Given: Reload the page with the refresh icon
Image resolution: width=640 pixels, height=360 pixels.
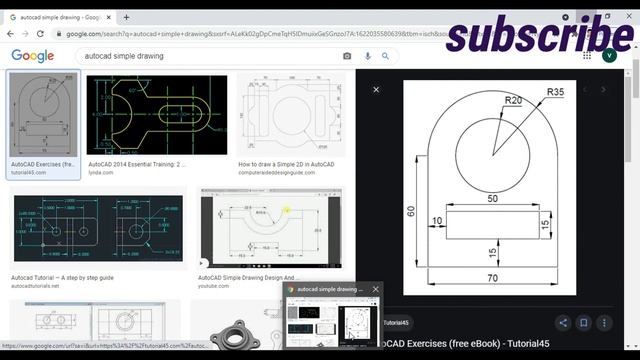Looking at the screenshot, I should (x=40, y=34).
